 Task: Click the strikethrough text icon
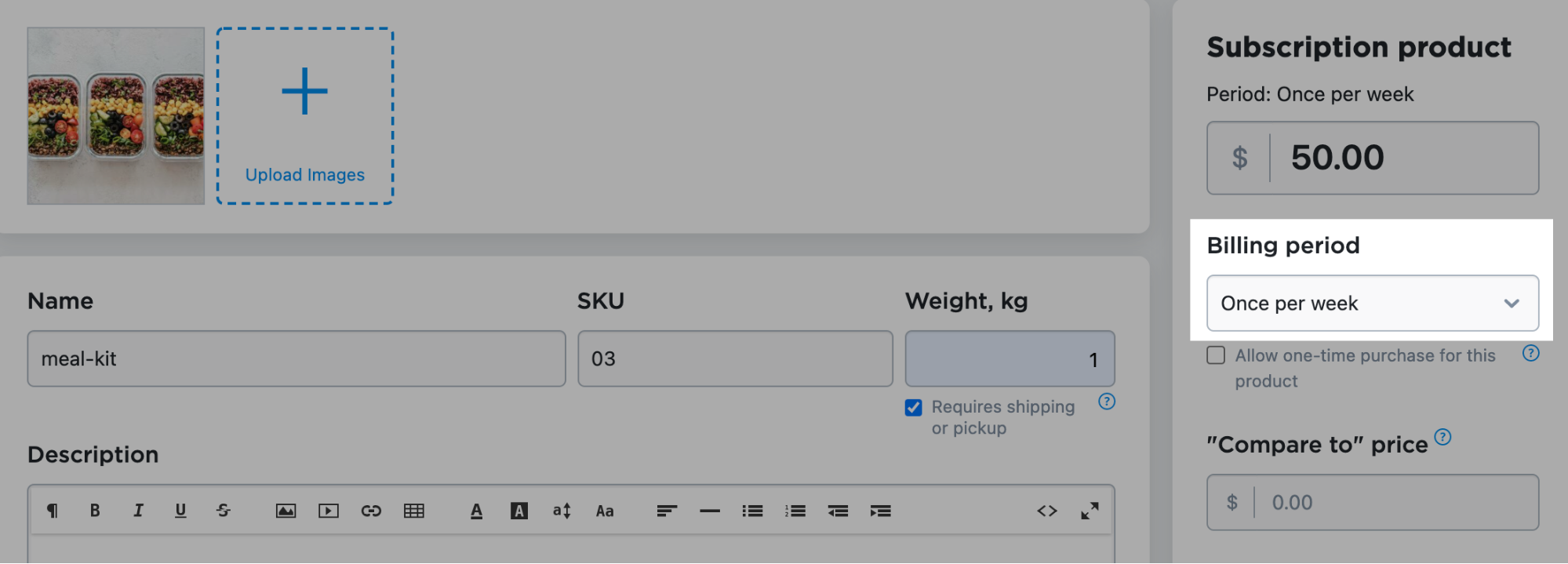[224, 511]
